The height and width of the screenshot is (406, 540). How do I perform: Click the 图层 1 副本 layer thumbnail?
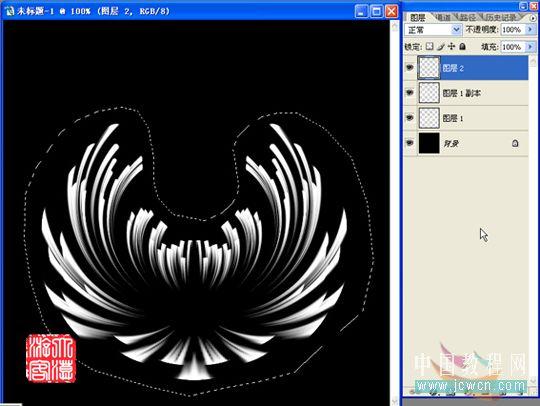(429, 93)
